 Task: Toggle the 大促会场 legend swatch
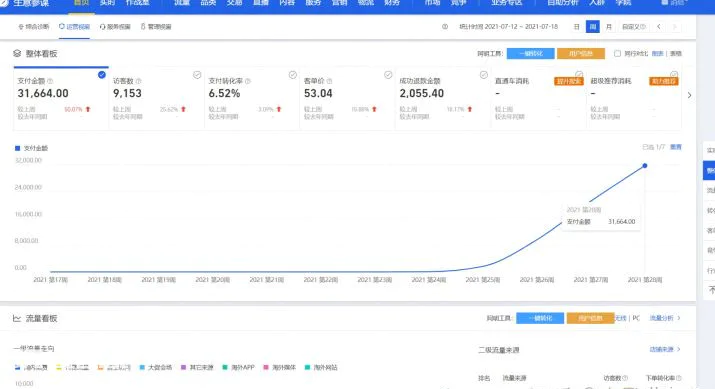click(142, 367)
